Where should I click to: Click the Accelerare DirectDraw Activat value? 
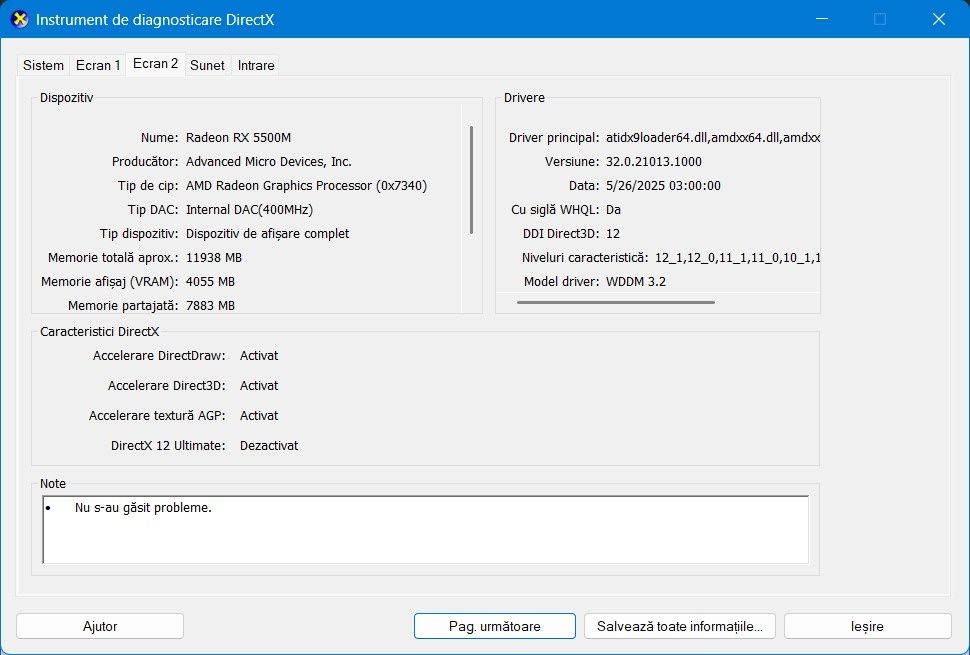pyautogui.click(x=259, y=356)
